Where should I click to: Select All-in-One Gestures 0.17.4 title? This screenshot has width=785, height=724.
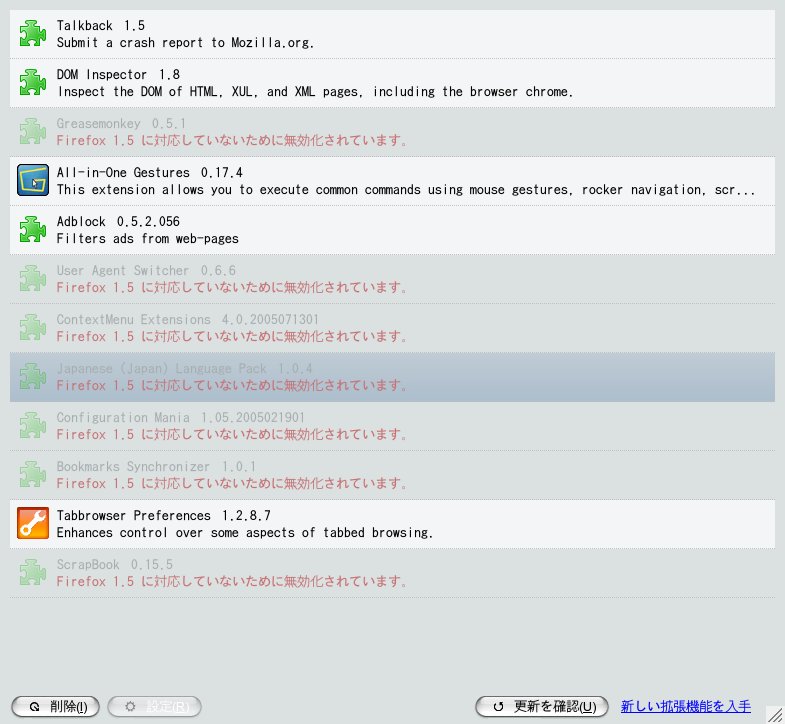tap(150, 173)
